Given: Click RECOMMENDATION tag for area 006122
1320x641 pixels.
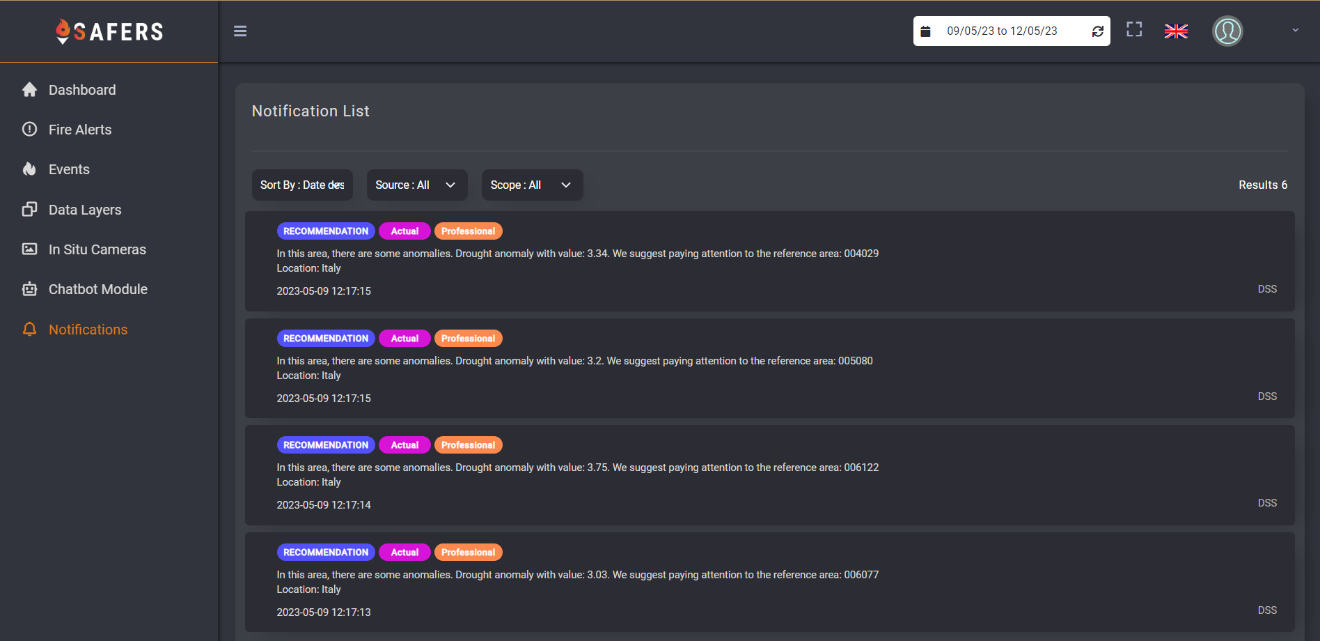Looking at the screenshot, I should (x=326, y=445).
